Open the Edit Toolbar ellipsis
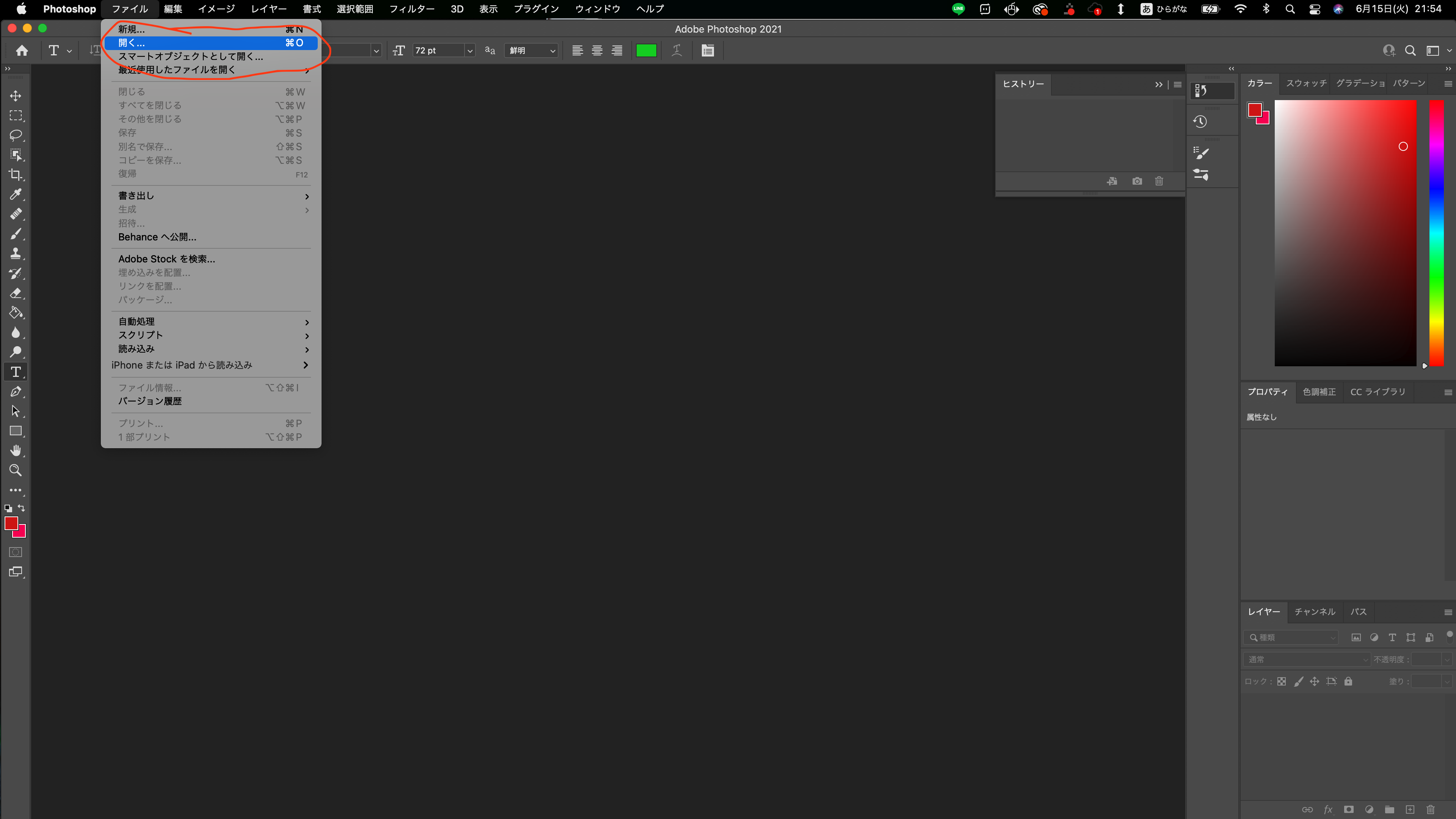Viewport: 1456px width, 819px height. [x=15, y=490]
